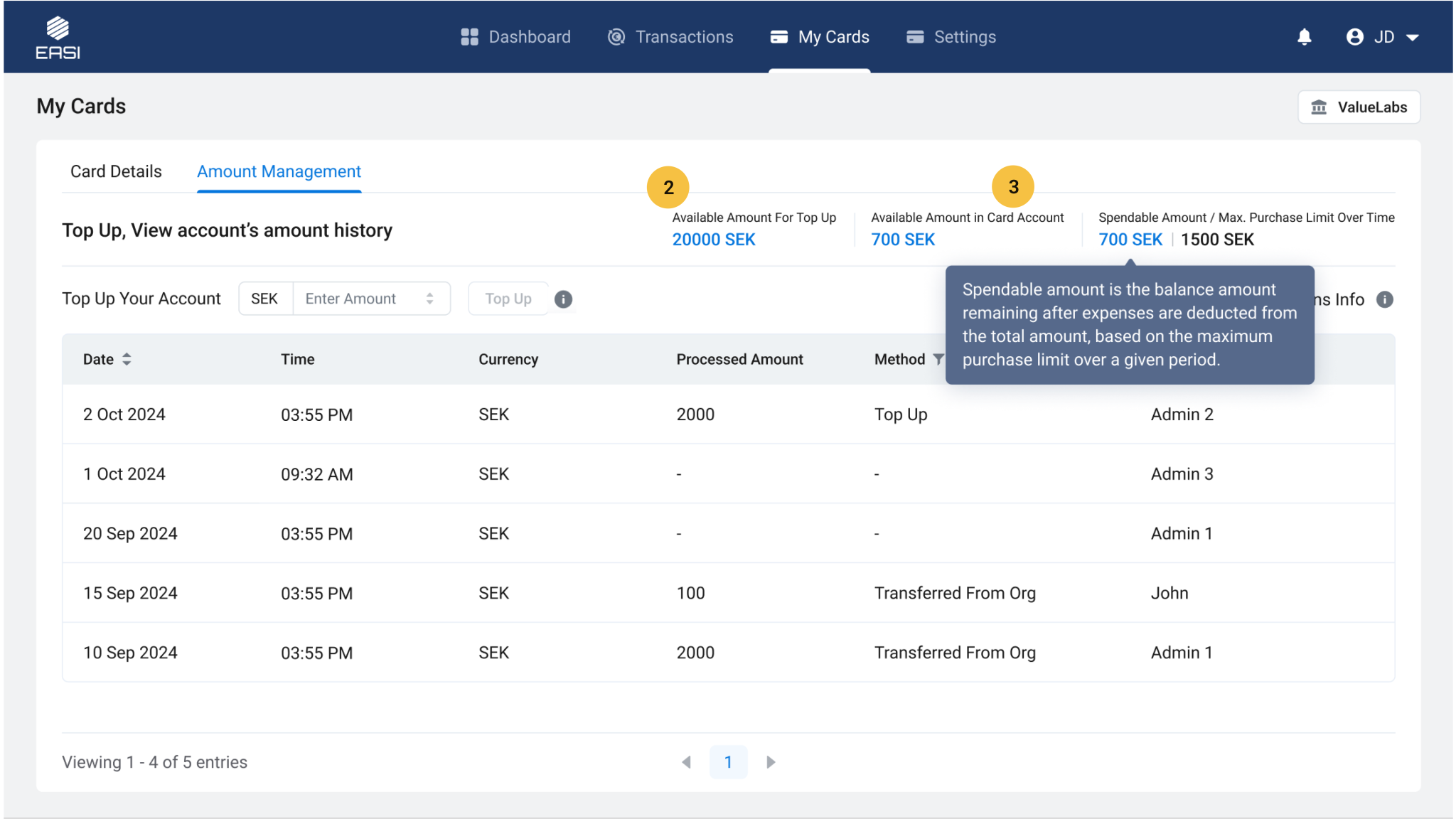
Task: Open Dashboard in top navigation
Action: pyautogui.click(x=515, y=37)
